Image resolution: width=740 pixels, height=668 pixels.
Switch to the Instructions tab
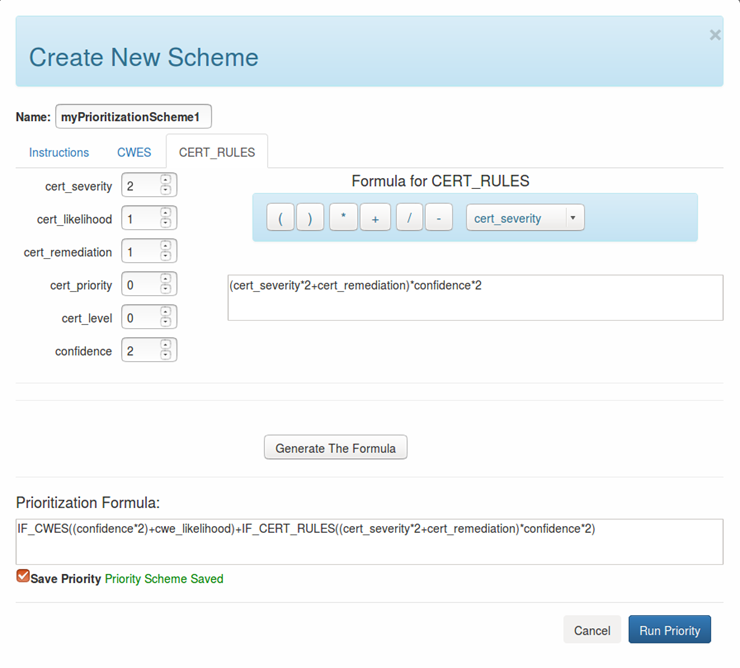click(x=59, y=153)
